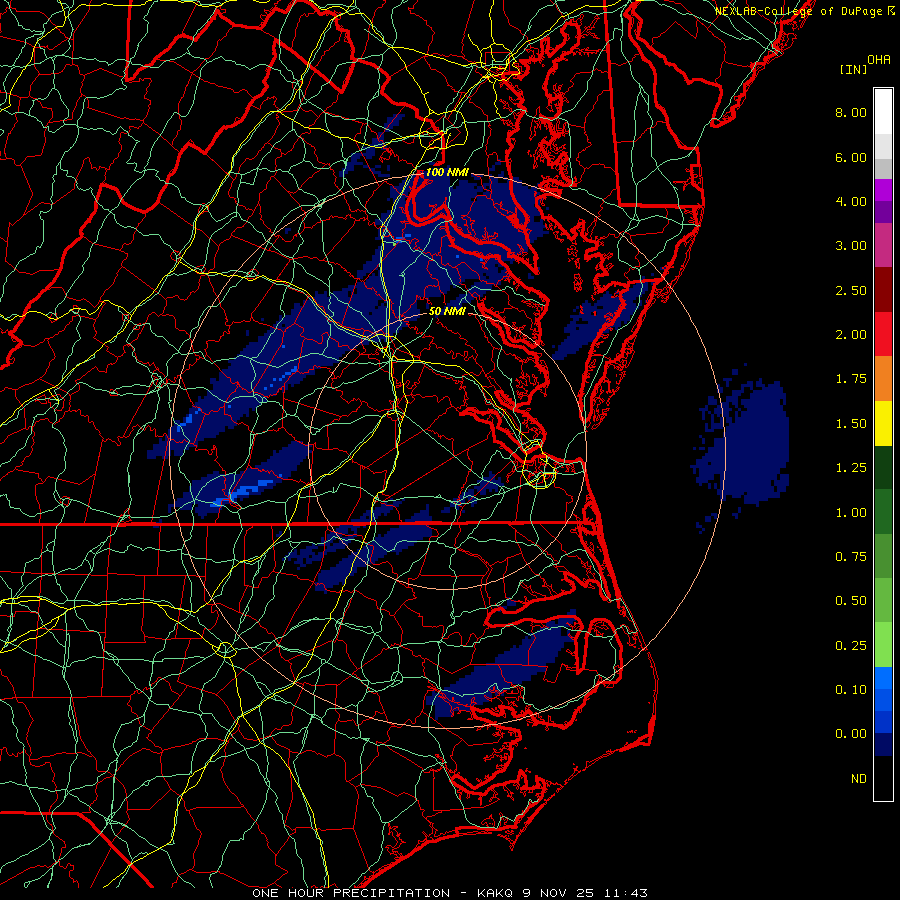Pick the dark red 2.50 legend swatch

883,290
